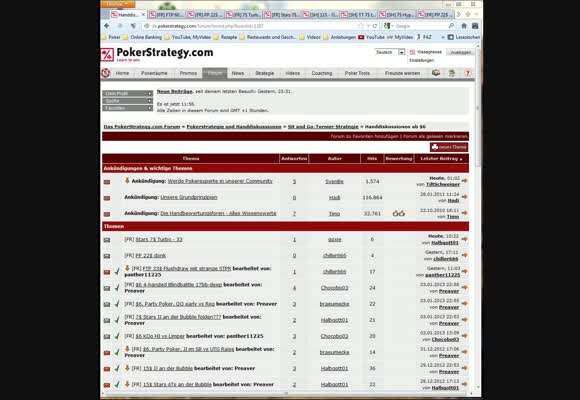Click the PokerStrategy.com logo icon
The image size is (580, 400).
click(x=107, y=55)
